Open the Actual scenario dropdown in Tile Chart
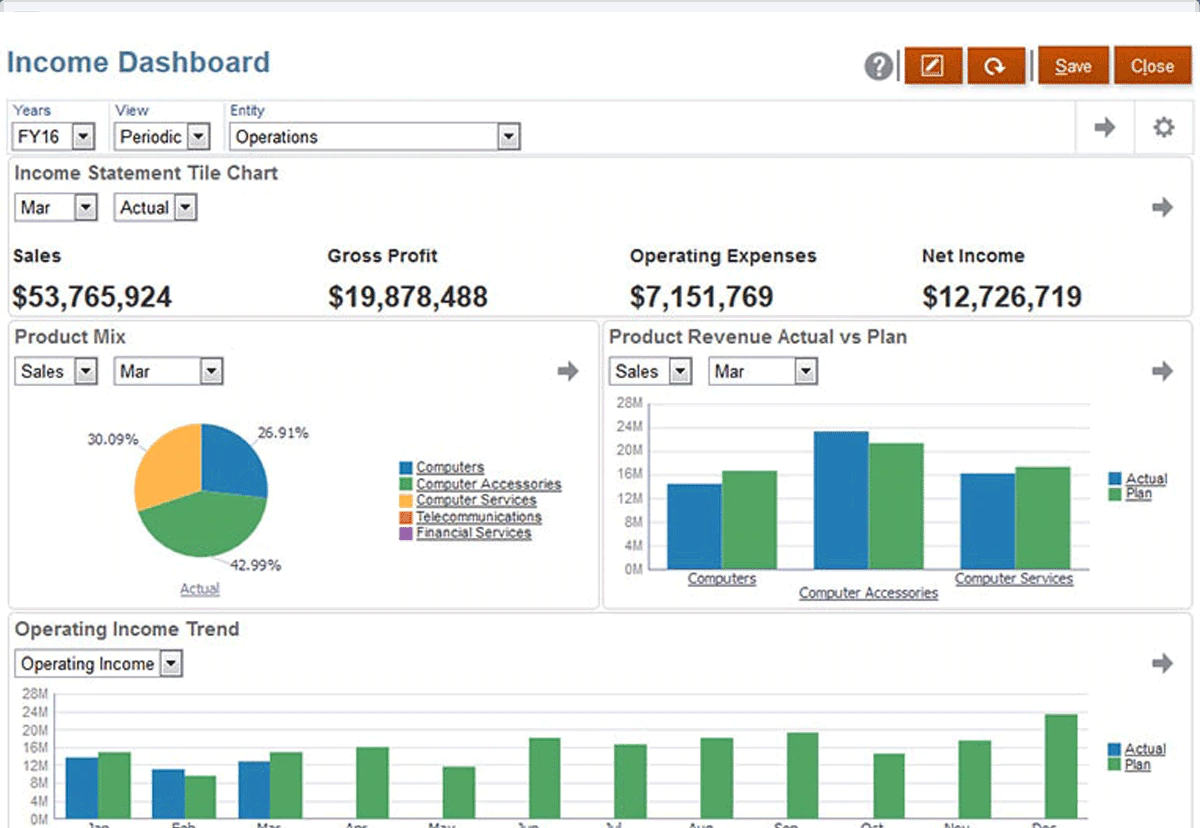Screen dimensions: 1200x828 (185, 208)
